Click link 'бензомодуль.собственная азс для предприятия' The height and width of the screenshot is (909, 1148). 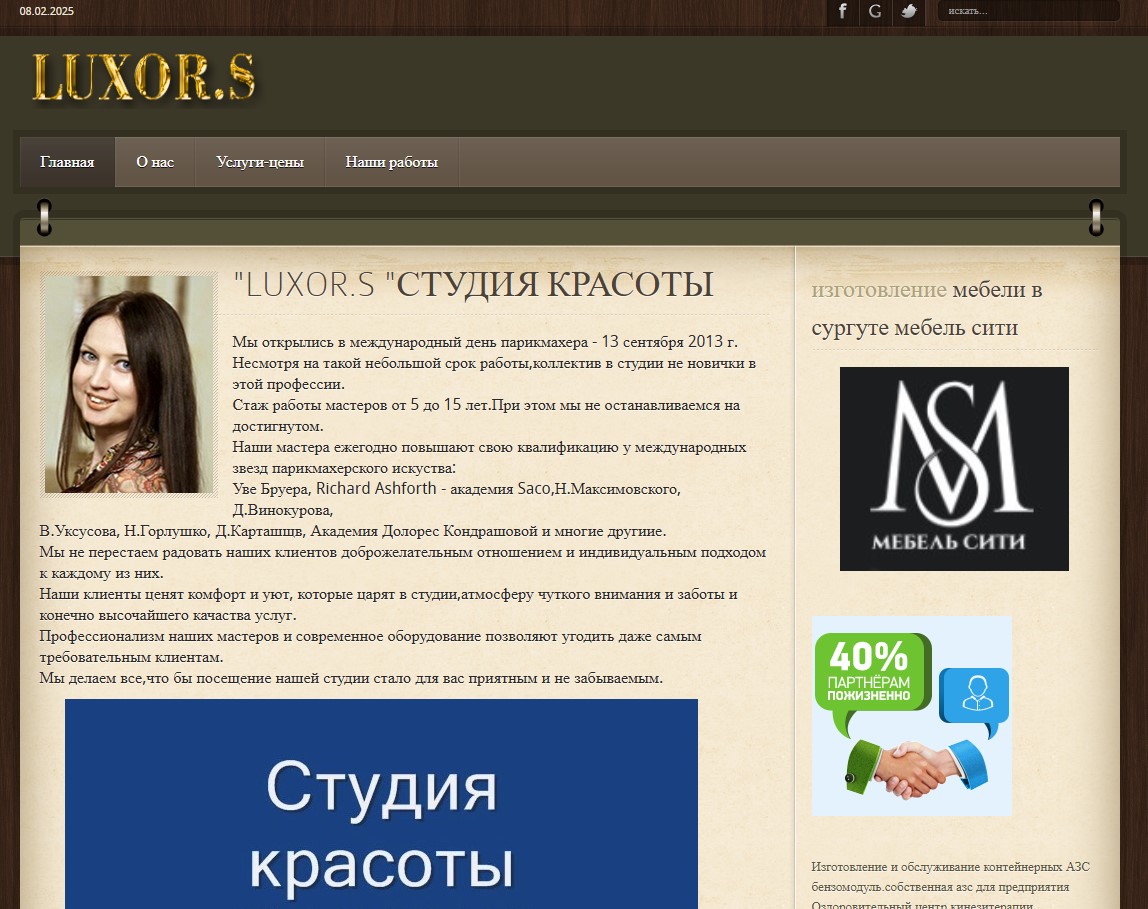click(x=940, y=887)
